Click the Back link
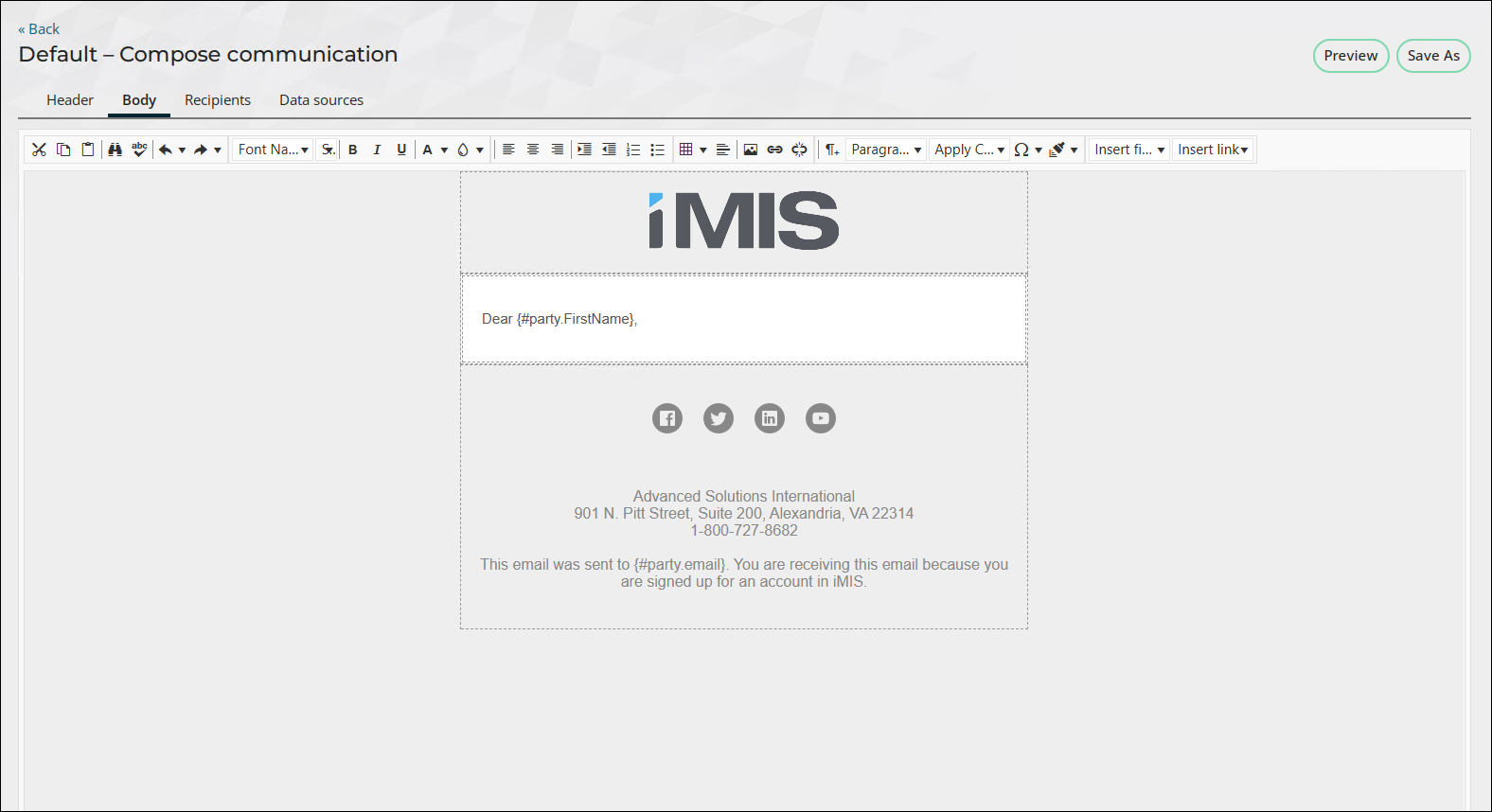The height and width of the screenshot is (812, 1492). [39, 29]
